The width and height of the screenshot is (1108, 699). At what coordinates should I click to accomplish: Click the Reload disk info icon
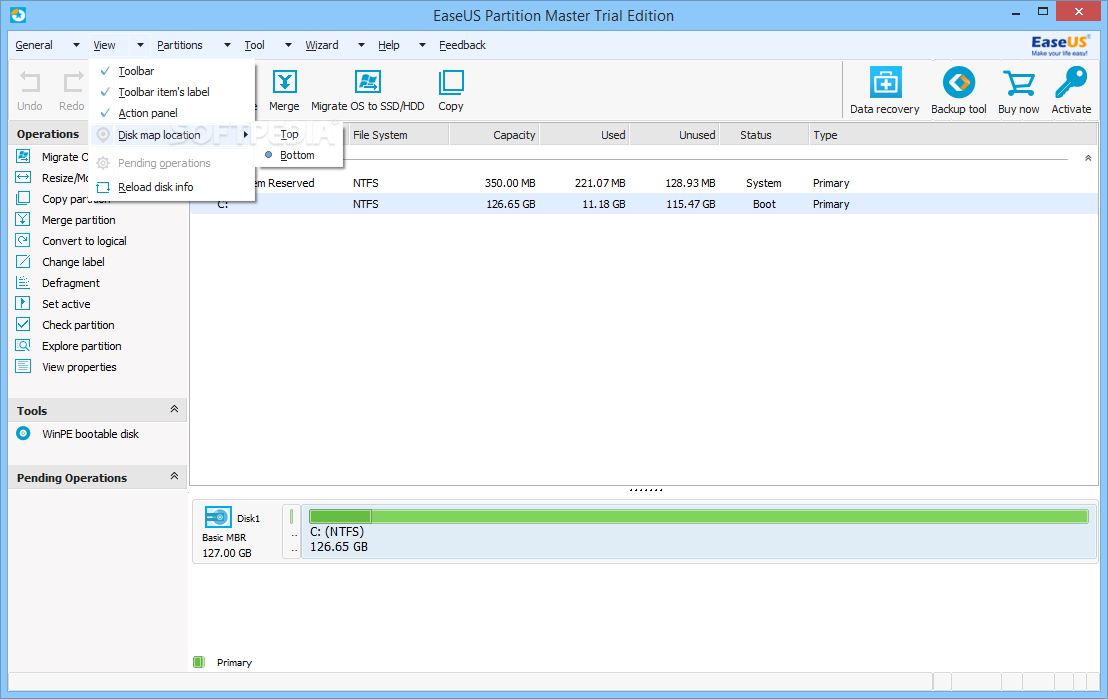103,187
